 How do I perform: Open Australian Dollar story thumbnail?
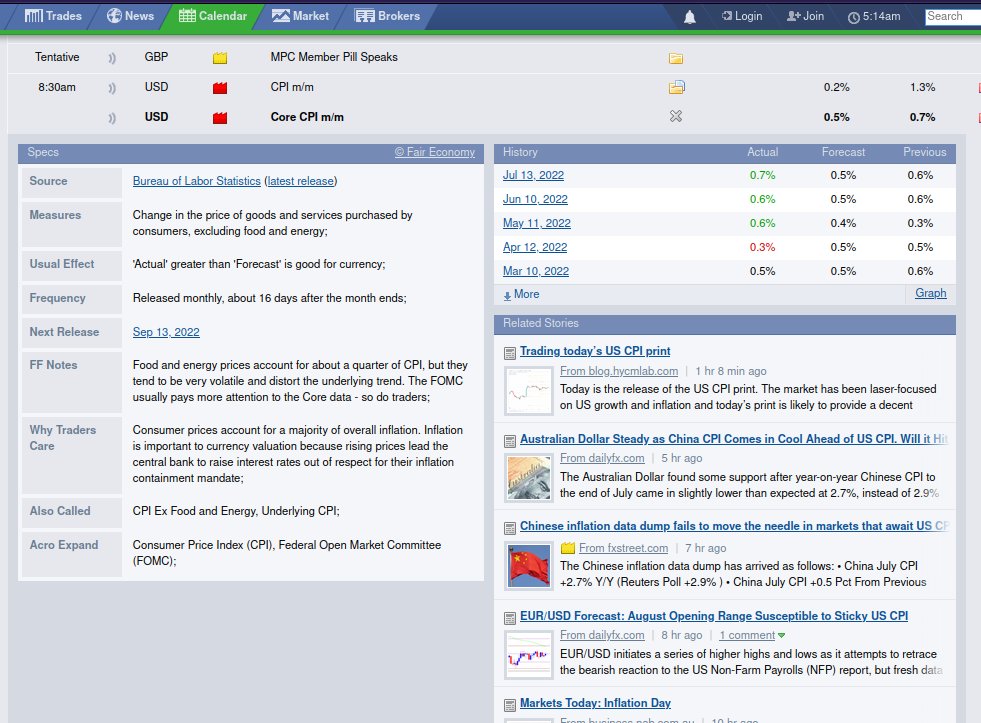pyautogui.click(x=529, y=478)
